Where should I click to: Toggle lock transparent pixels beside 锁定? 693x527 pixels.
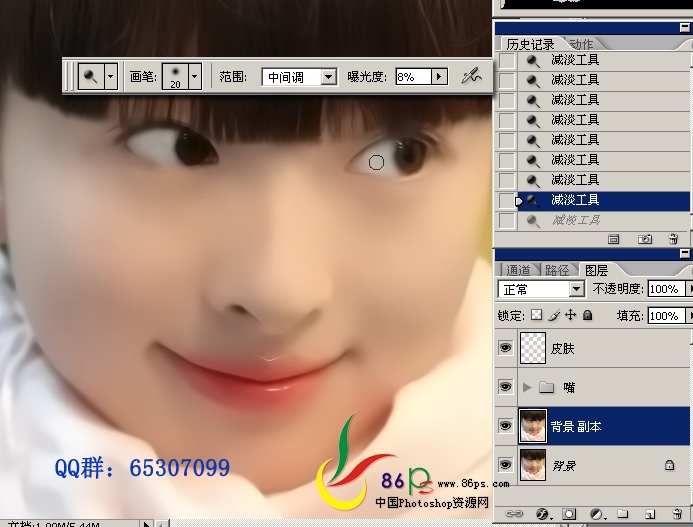(x=537, y=315)
